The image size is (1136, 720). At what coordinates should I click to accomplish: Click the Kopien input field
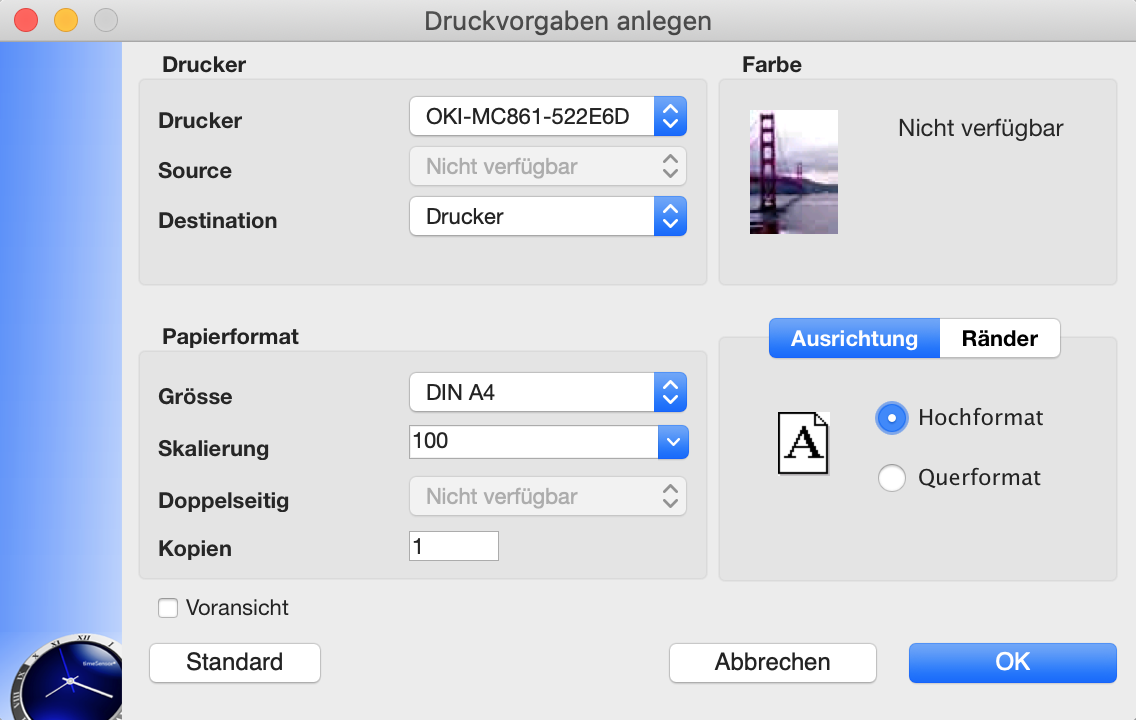coord(454,546)
